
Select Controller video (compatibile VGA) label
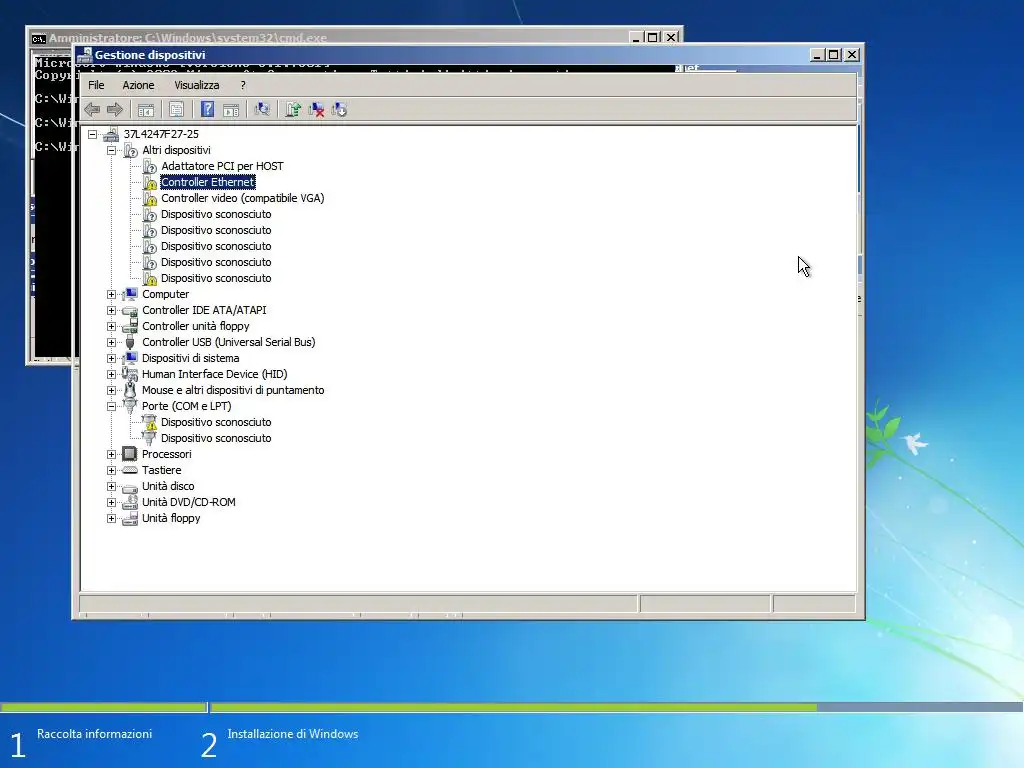tap(243, 199)
